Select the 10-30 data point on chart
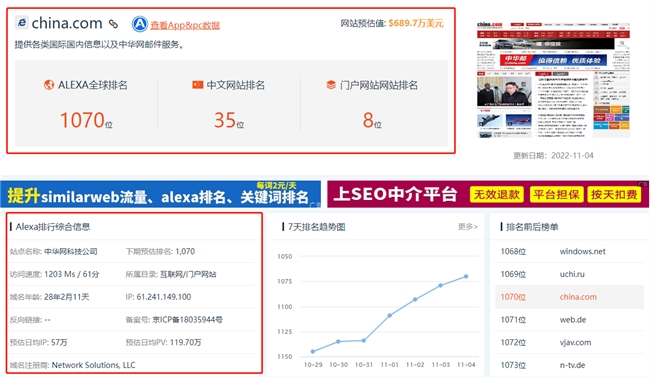Screen dimensions: 650x378 coord(338,342)
